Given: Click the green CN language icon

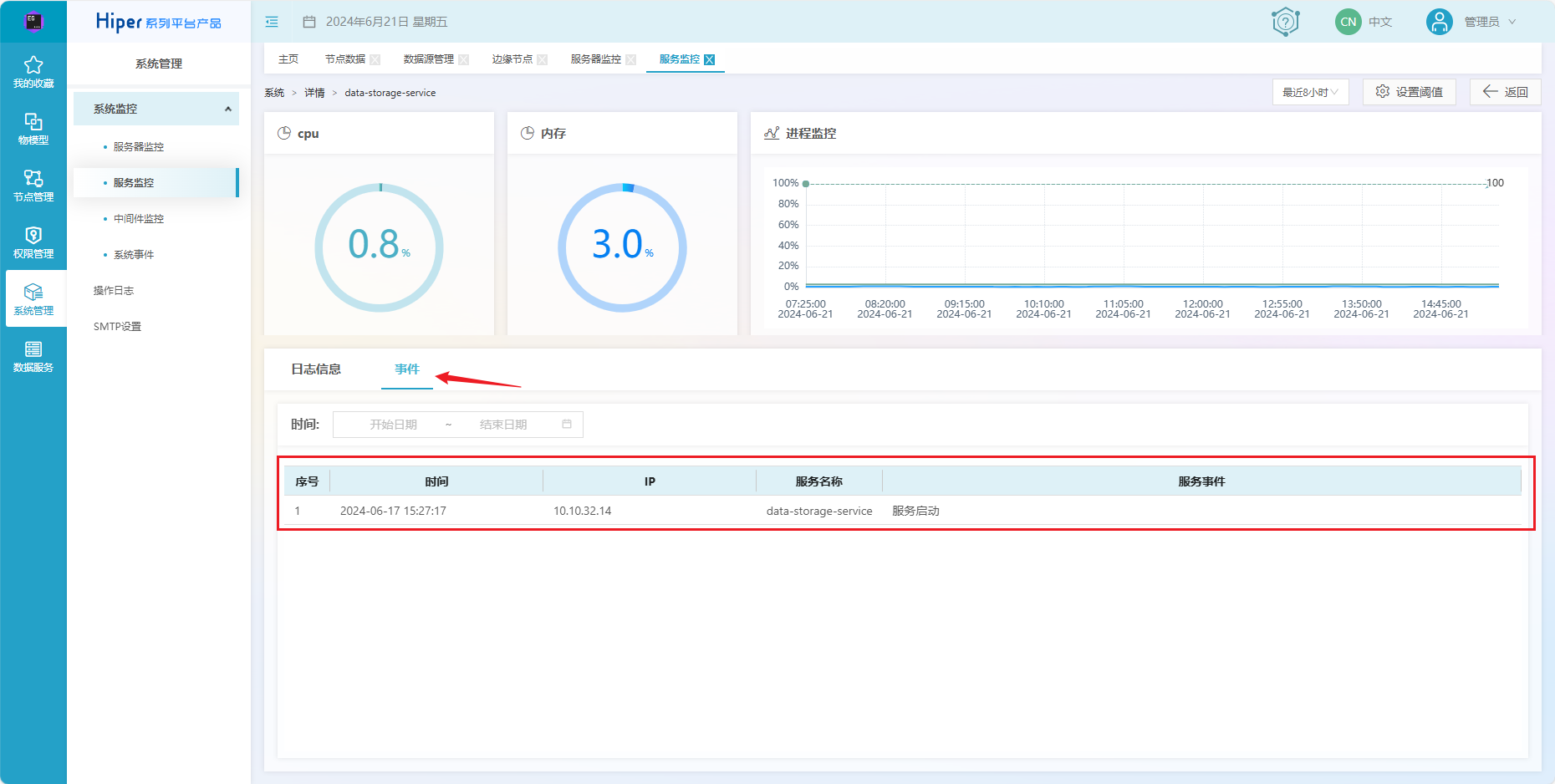Looking at the screenshot, I should pos(1348,22).
